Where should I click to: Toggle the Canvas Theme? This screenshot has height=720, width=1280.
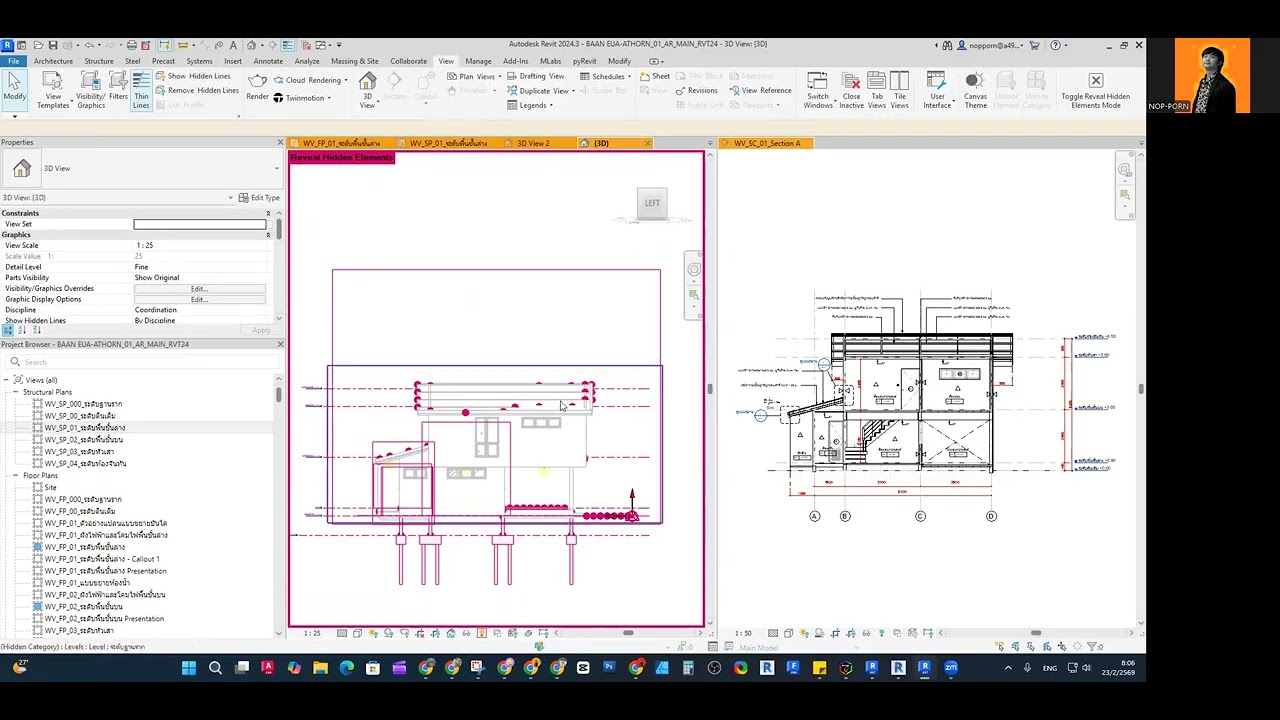975,90
